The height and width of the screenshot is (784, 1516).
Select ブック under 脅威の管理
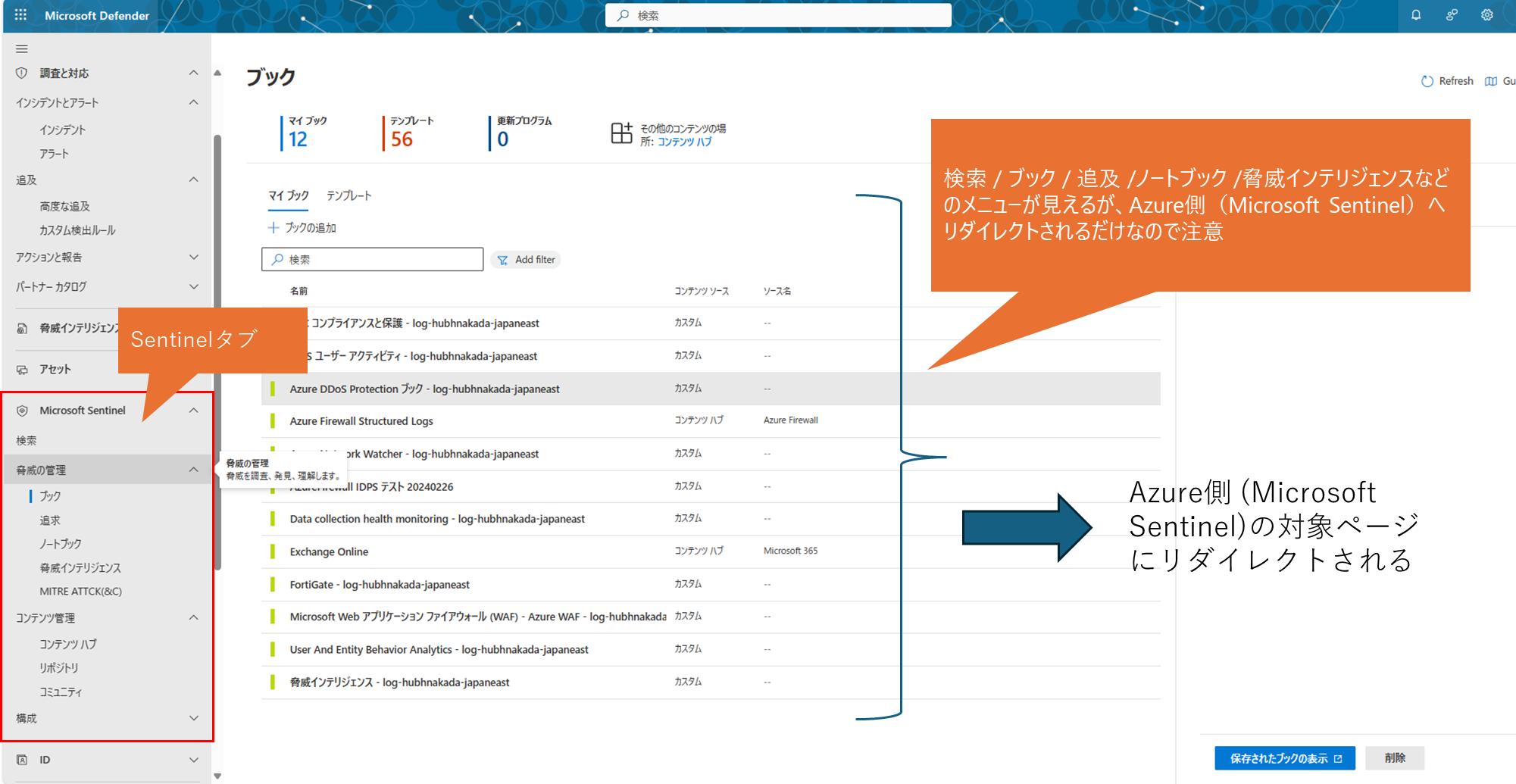click(50, 496)
